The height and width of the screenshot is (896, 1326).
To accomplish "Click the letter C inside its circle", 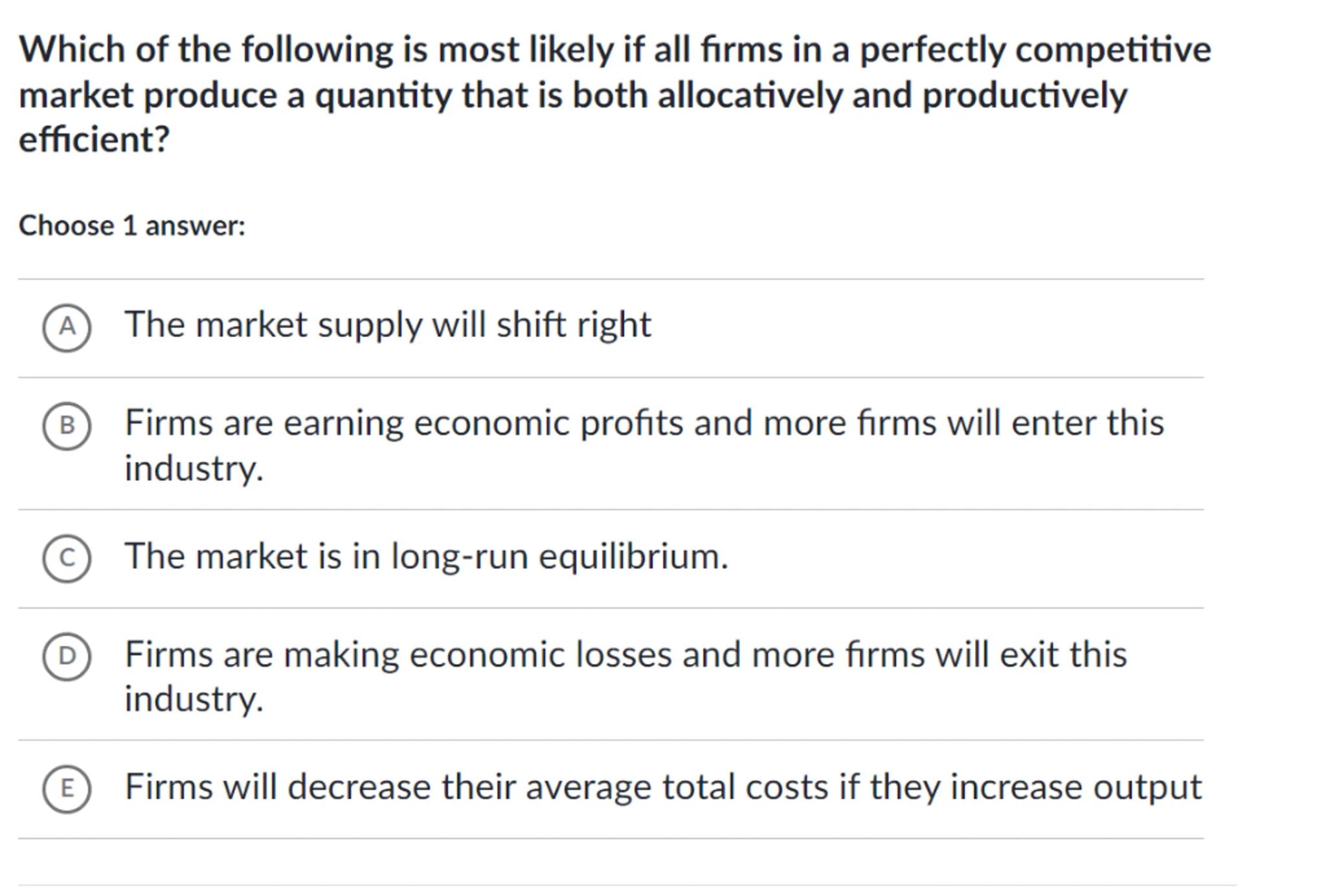I will click(x=67, y=559).
